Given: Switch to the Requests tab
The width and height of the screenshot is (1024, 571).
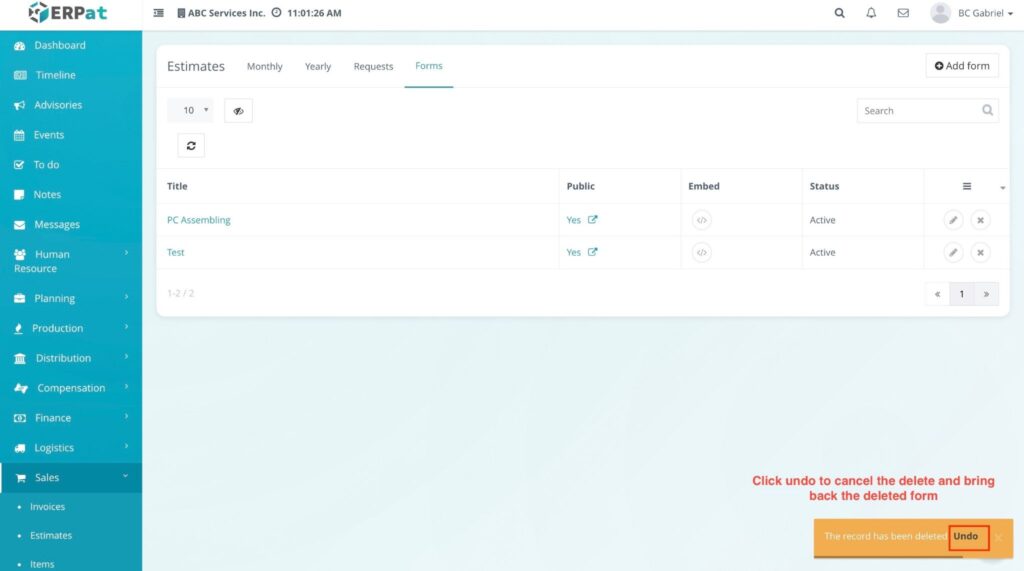Looking at the screenshot, I should coord(373,67).
